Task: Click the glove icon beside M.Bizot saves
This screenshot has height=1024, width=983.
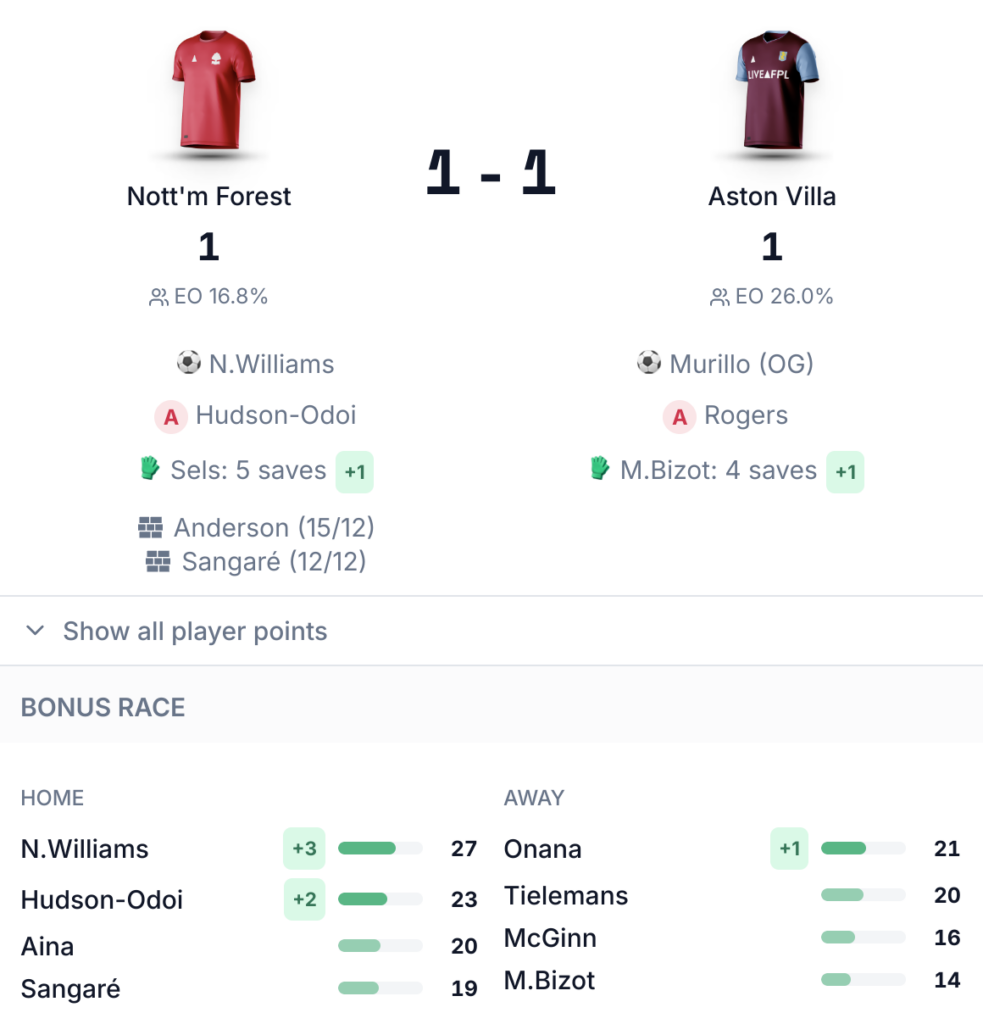Action: click(x=599, y=469)
